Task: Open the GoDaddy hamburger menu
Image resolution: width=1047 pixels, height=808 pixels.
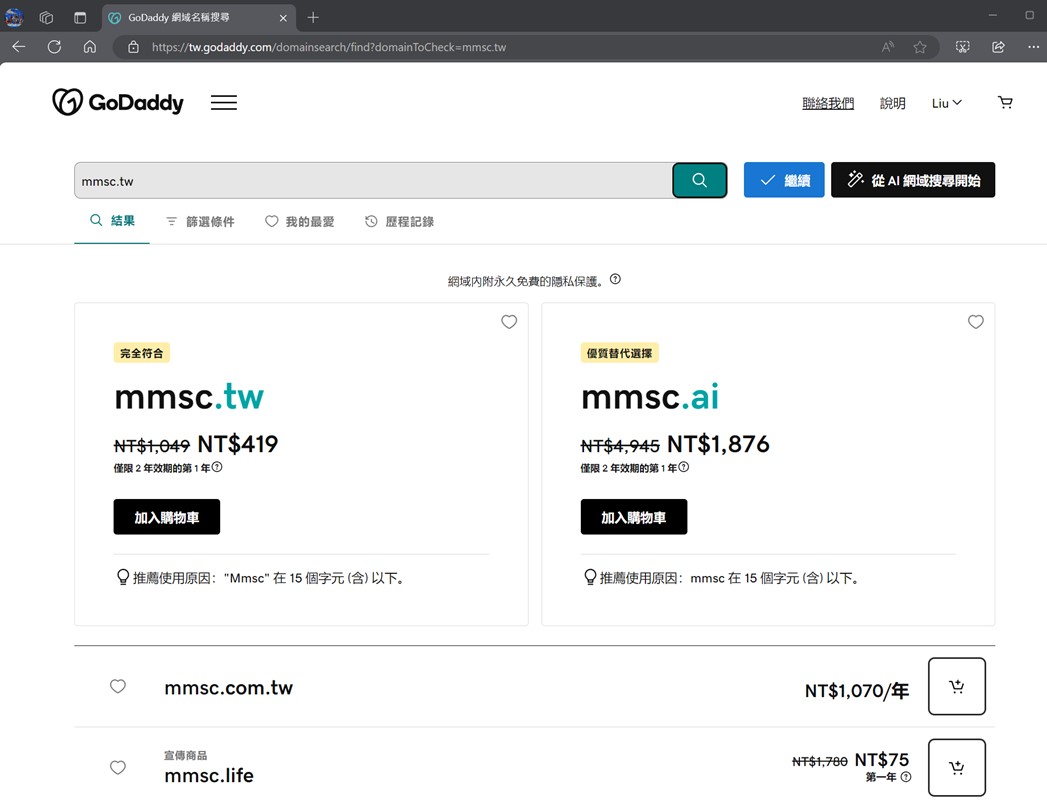Action: coord(224,103)
